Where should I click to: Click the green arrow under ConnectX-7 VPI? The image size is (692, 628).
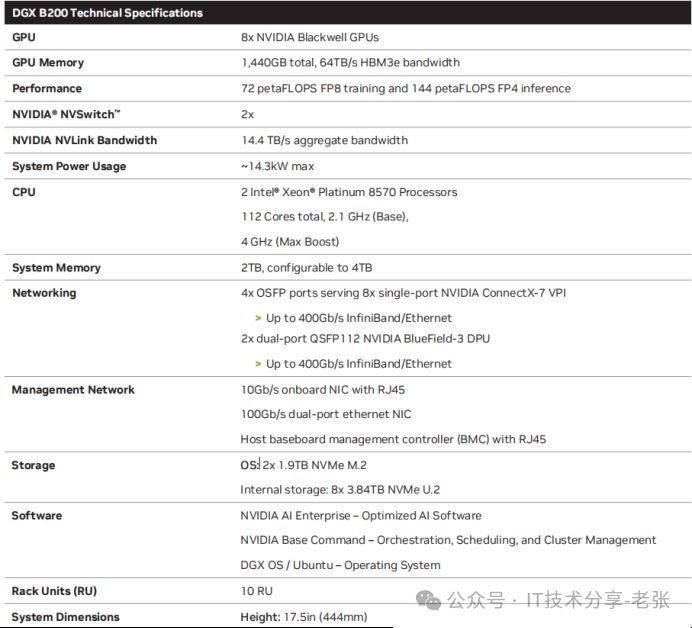click(258, 318)
